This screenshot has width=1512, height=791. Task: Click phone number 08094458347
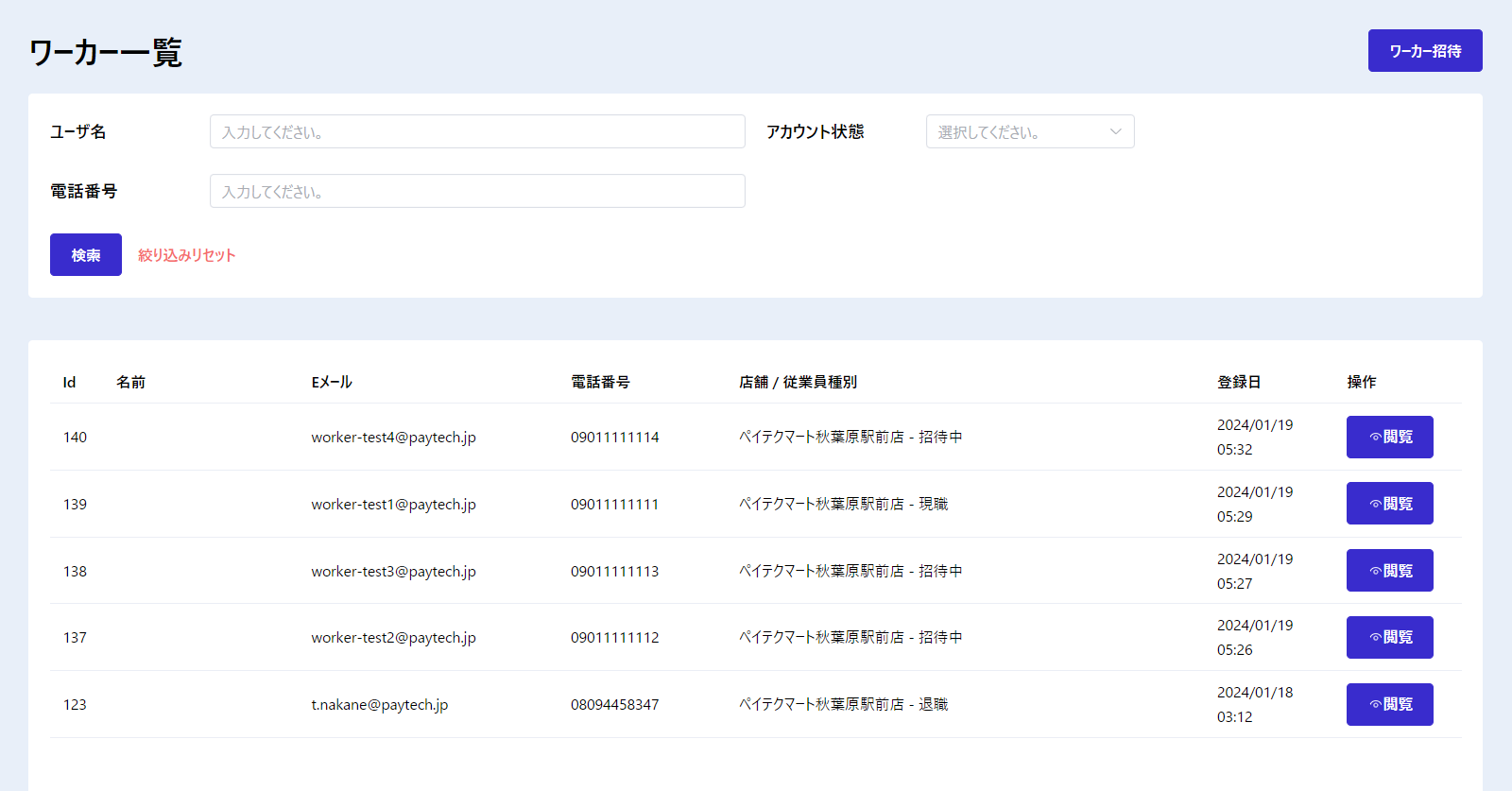click(615, 705)
